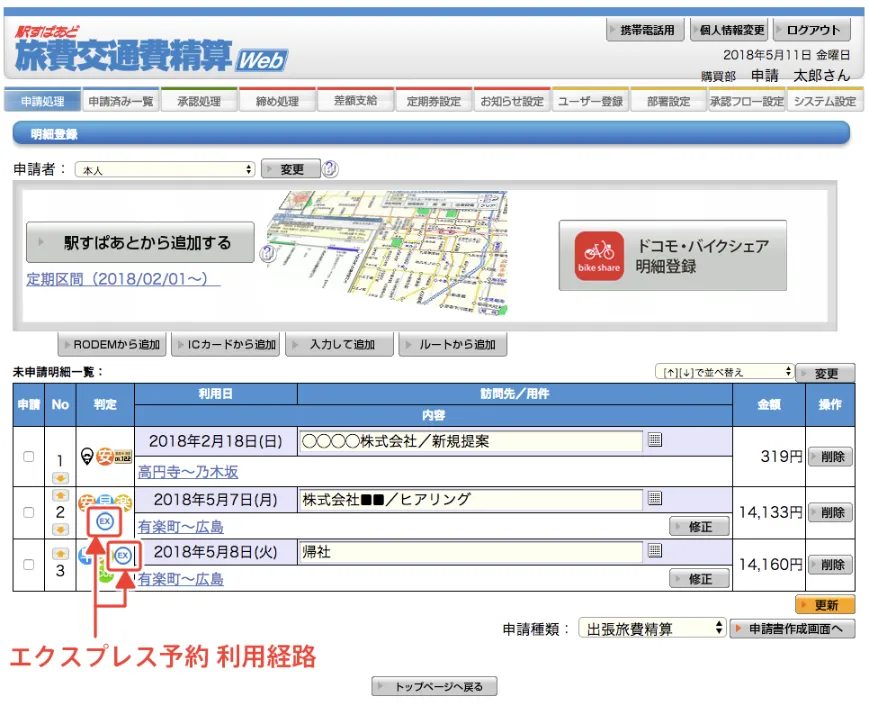Open the calendar icon beside 株式会社■■/ヒアリング
Image resolution: width=869 pixels, height=704 pixels.
click(x=655, y=498)
